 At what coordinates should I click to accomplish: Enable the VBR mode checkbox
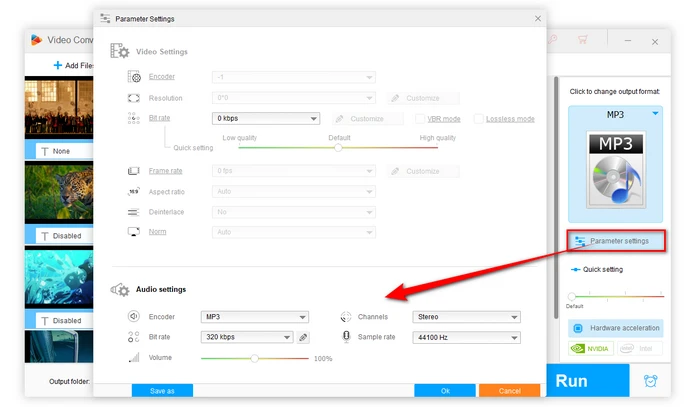pos(420,119)
